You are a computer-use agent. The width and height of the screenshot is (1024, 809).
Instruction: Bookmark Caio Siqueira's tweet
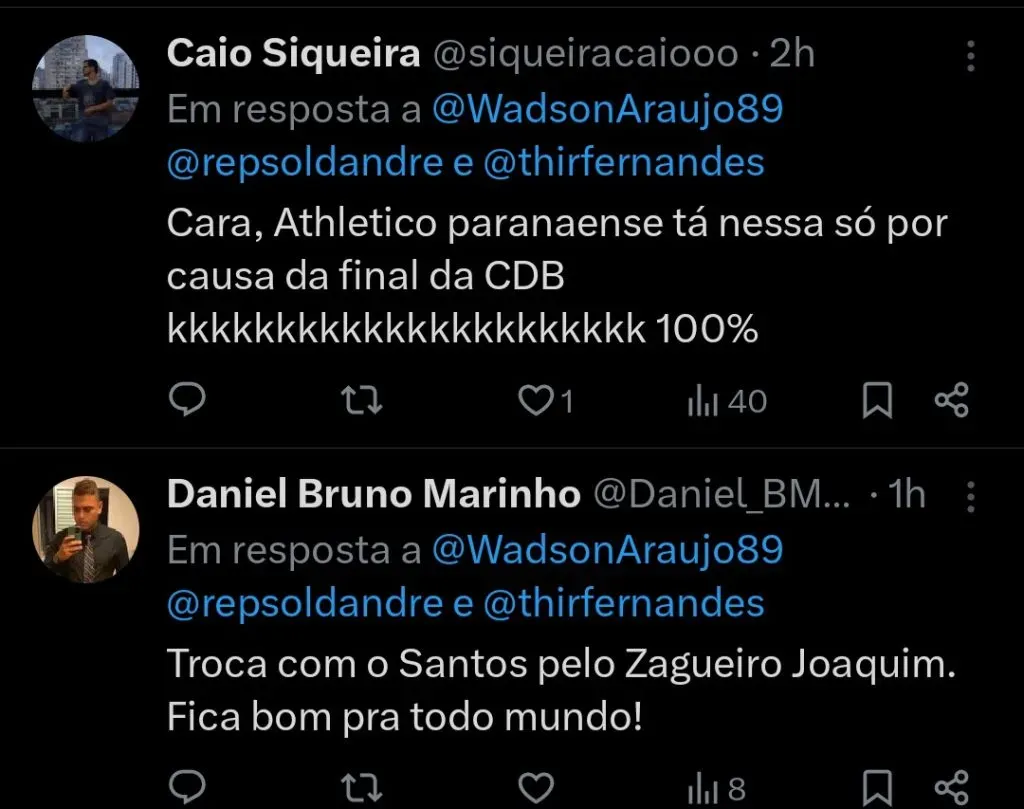coord(877,399)
